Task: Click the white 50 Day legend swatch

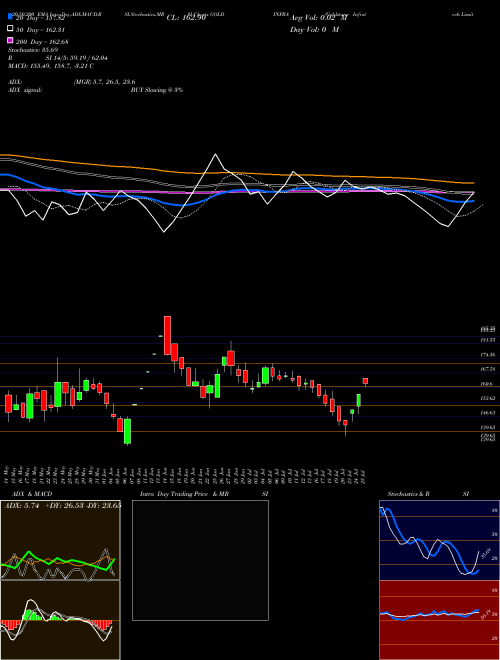Action: [x=10, y=29]
